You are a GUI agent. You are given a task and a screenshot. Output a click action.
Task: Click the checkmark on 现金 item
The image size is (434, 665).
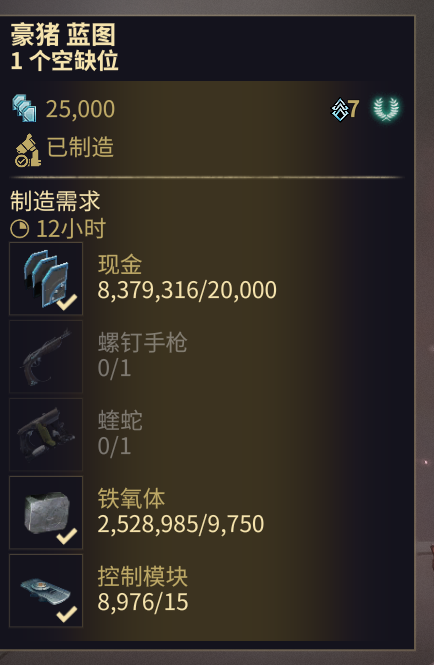67,302
